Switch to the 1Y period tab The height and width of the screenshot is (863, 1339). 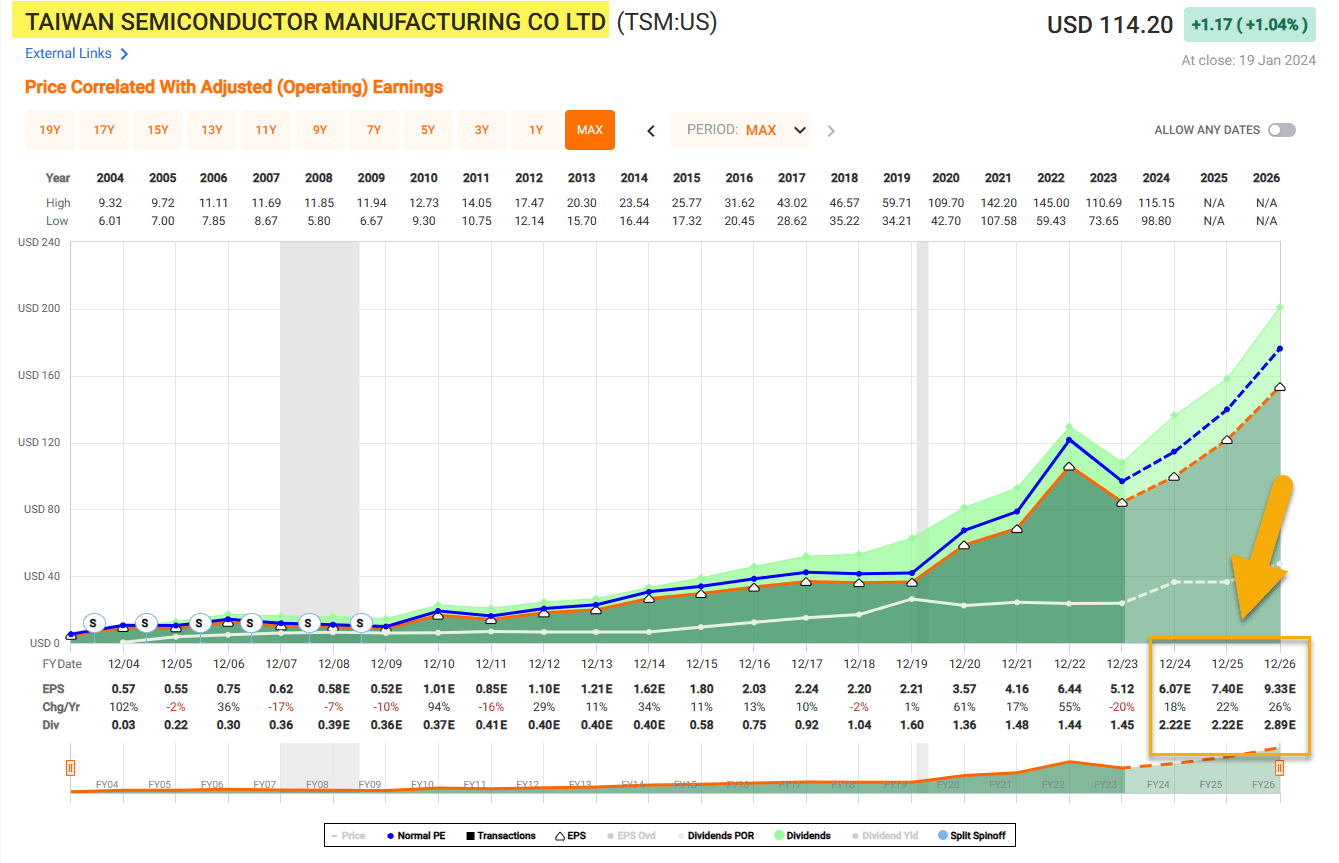(537, 130)
